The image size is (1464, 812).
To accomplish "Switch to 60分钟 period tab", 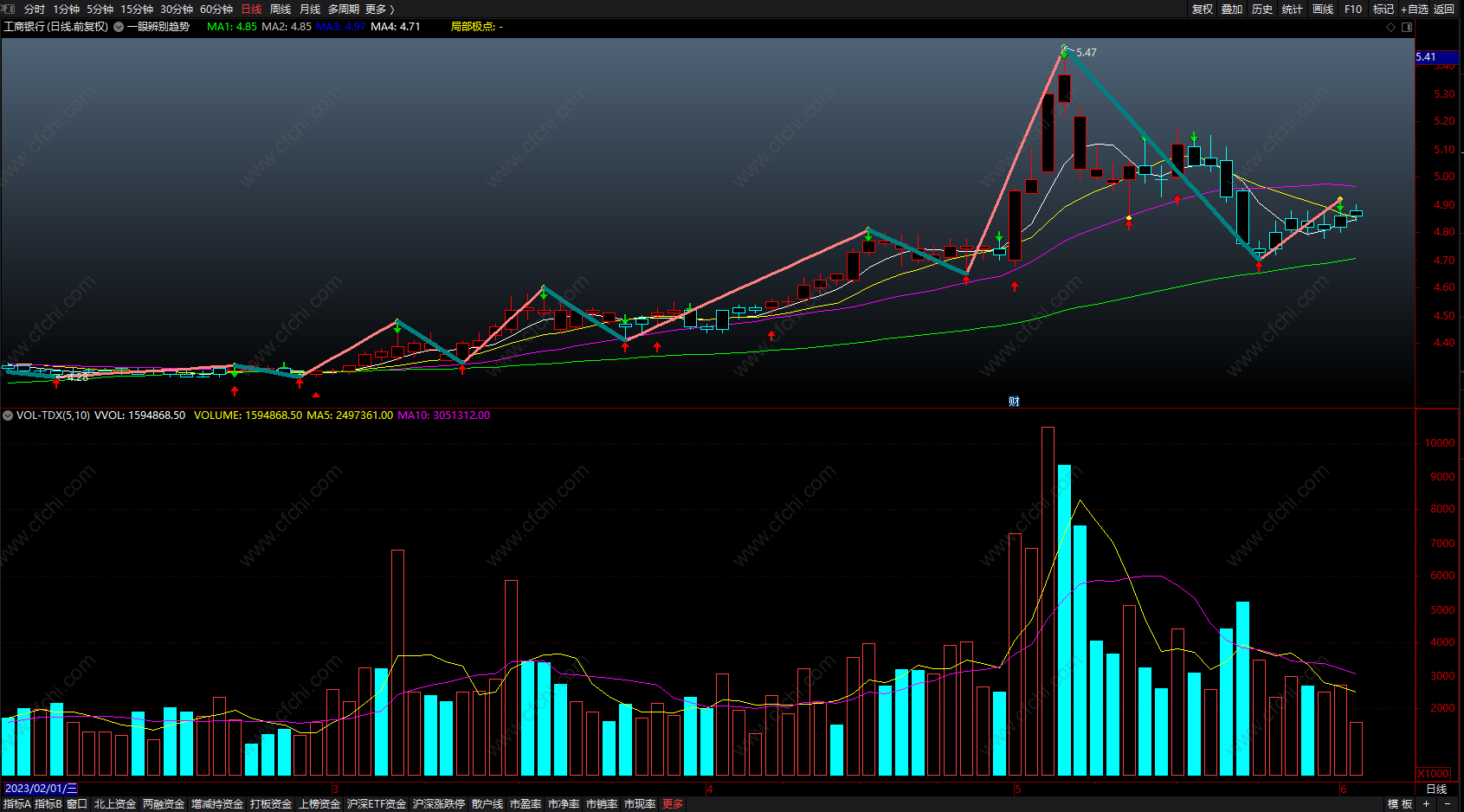I will click(216, 9).
